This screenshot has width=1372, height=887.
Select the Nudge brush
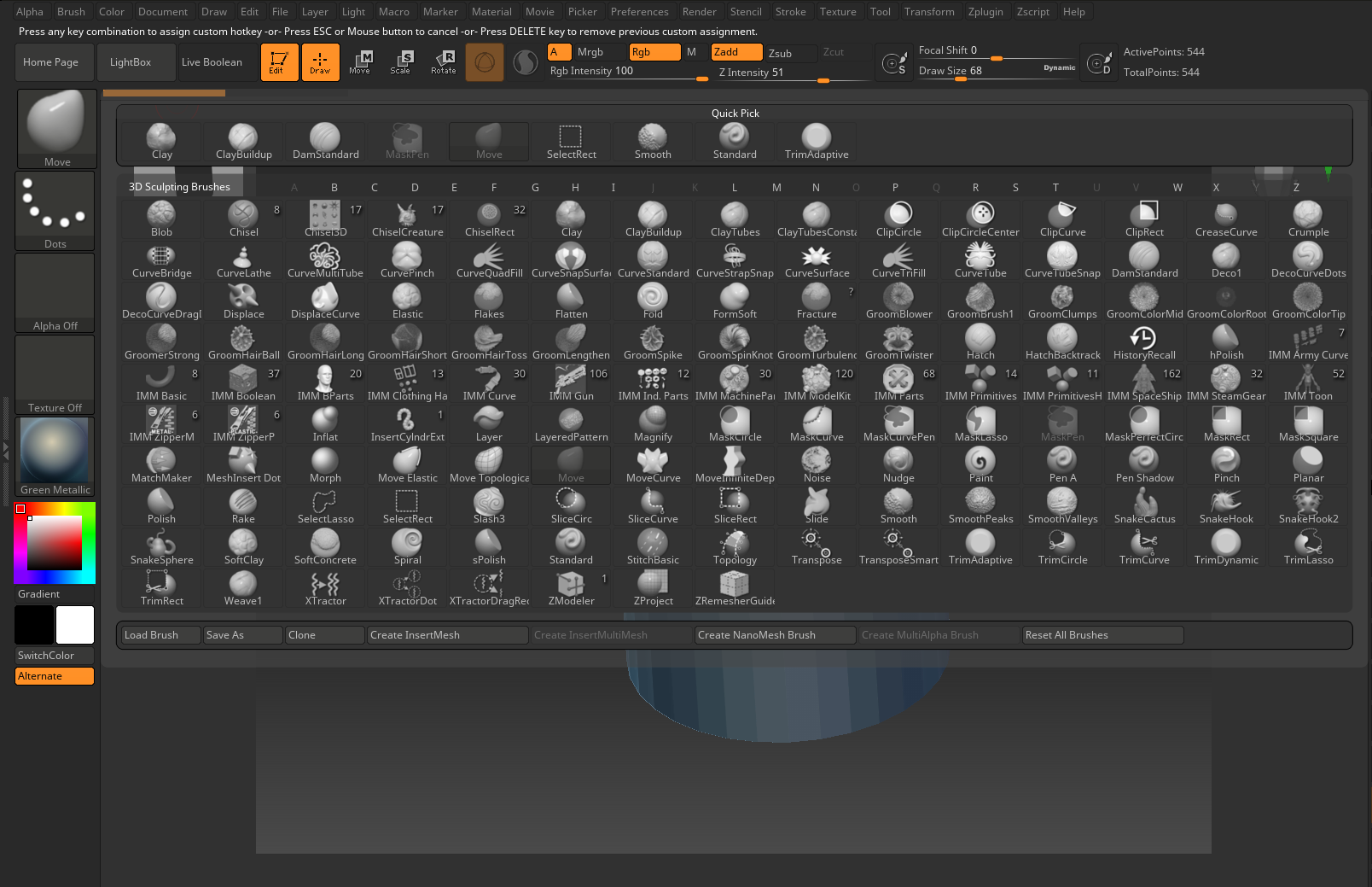click(898, 465)
